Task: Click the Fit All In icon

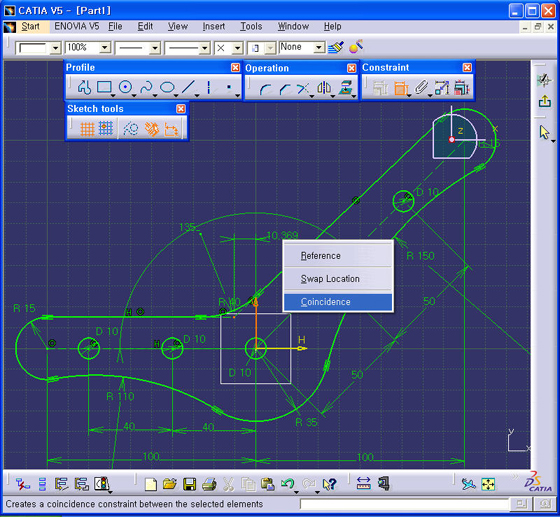Action: pyautogui.click(x=488, y=485)
